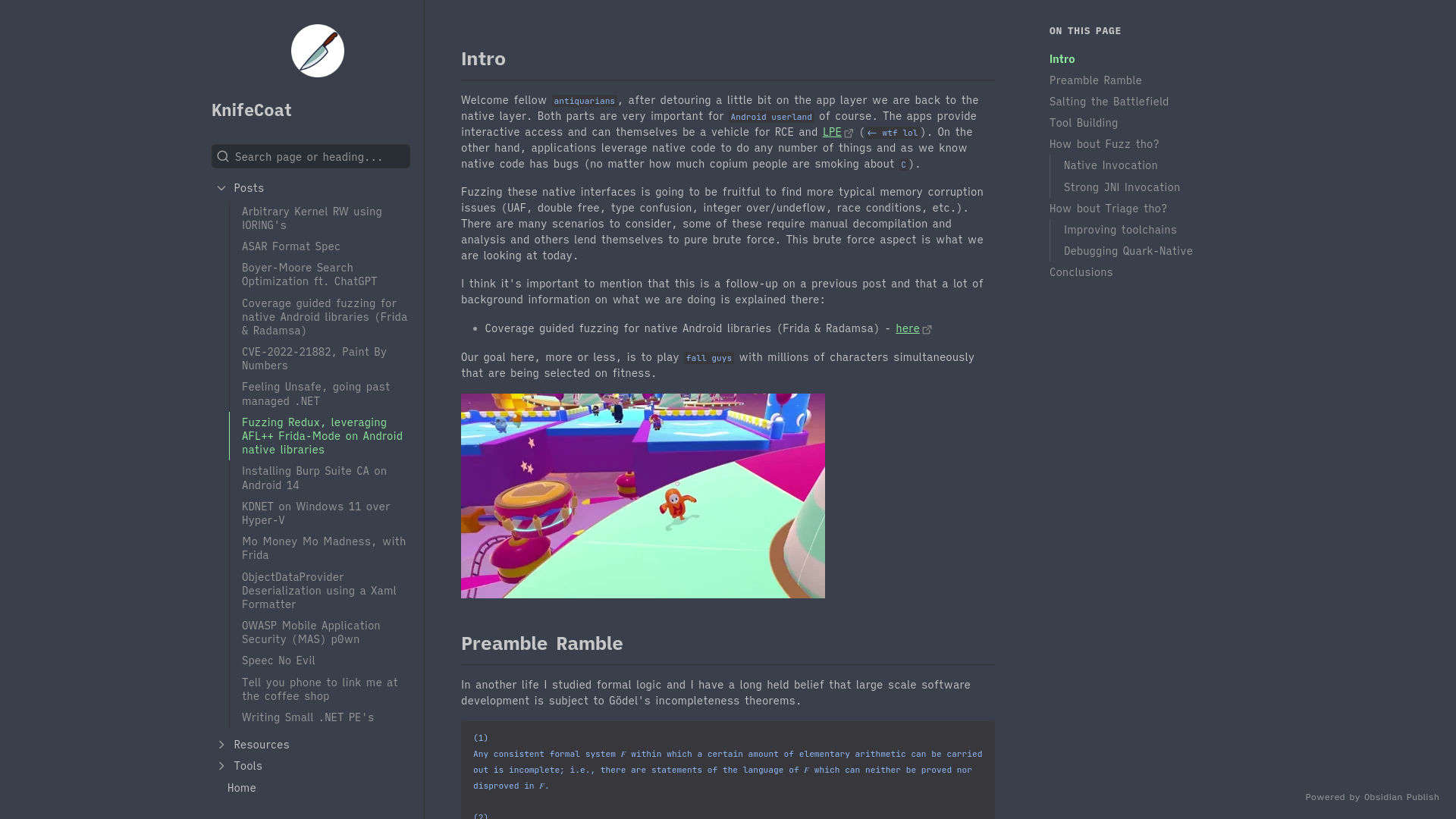Expand the Tools section disclosure triangle

click(221, 765)
